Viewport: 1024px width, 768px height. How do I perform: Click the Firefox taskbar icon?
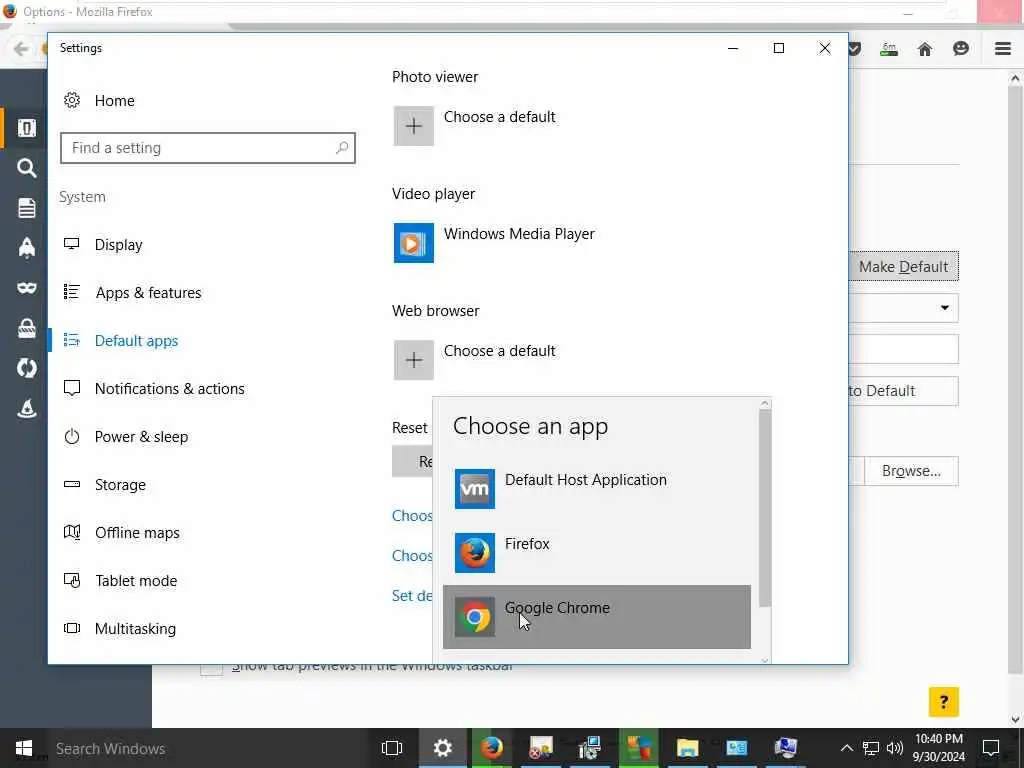tap(491, 748)
